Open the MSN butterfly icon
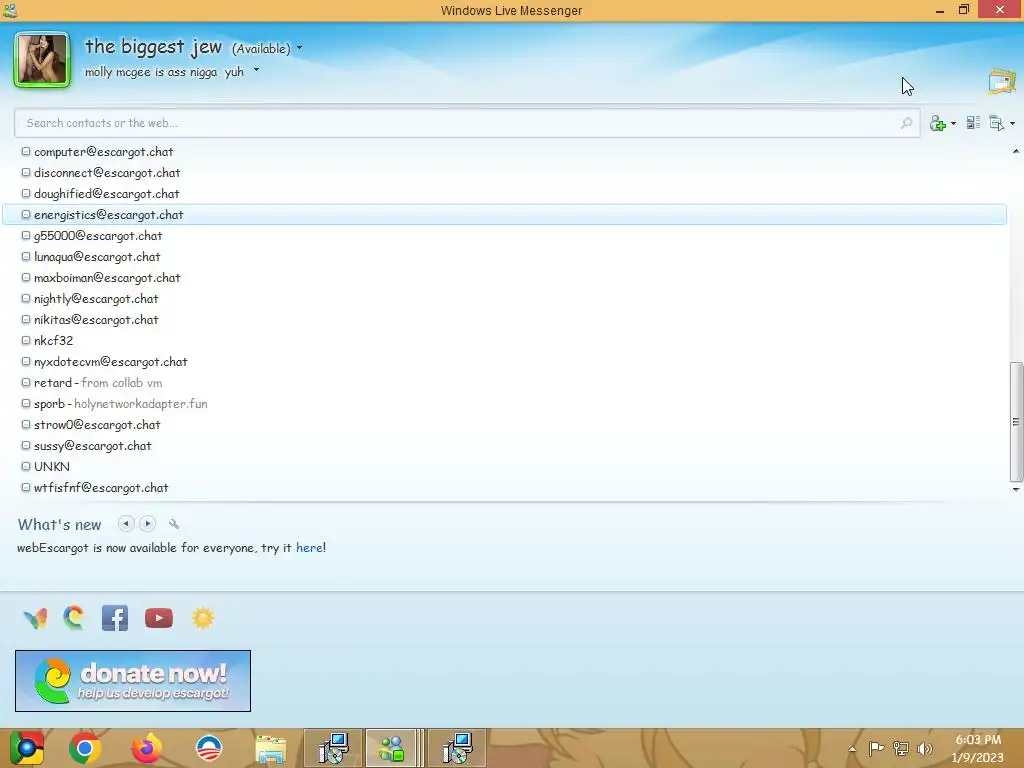 pos(35,618)
